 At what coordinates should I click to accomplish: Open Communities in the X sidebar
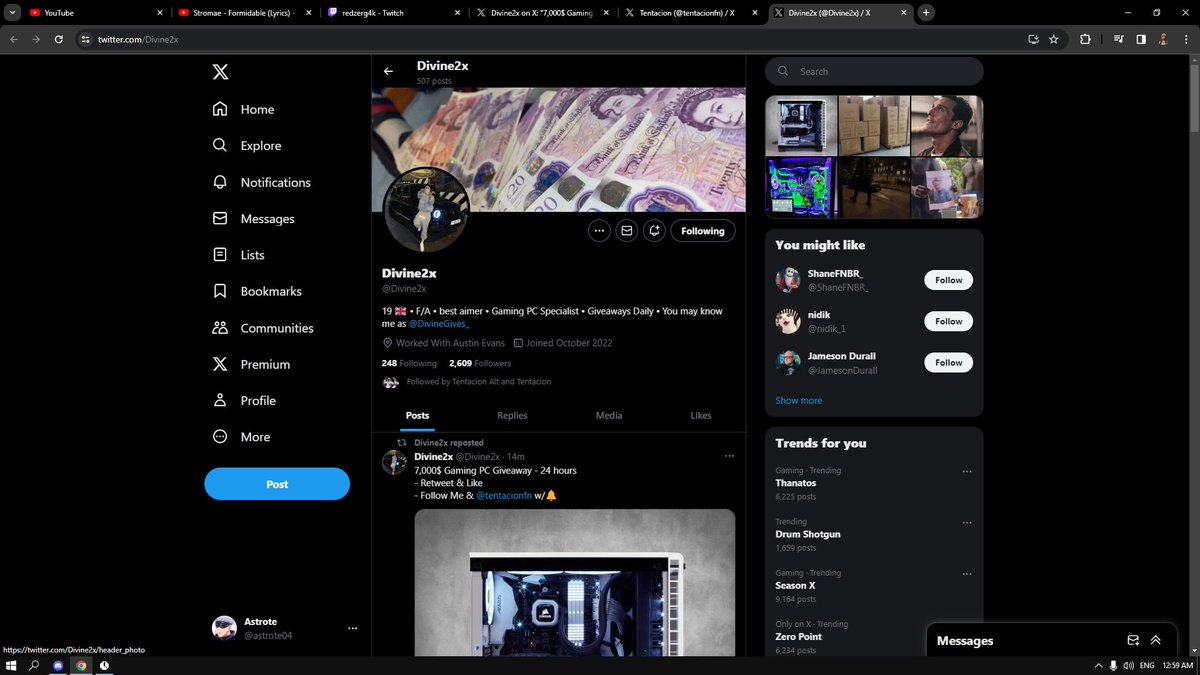click(x=263, y=328)
